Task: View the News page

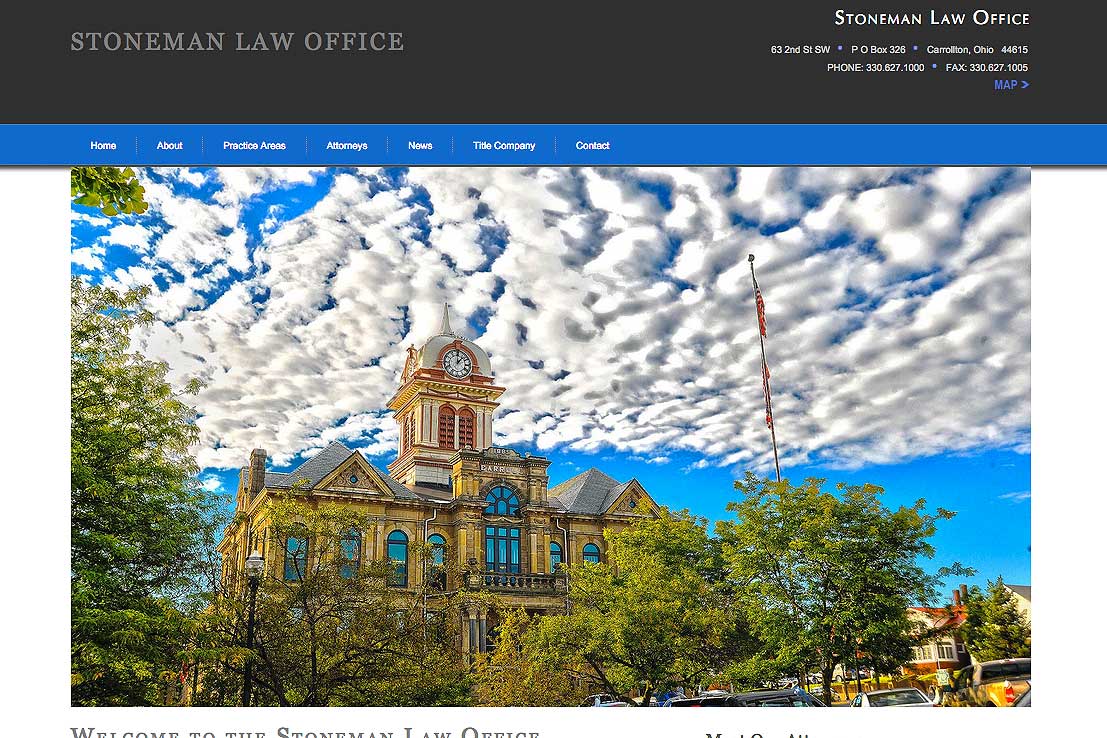Action: point(420,145)
